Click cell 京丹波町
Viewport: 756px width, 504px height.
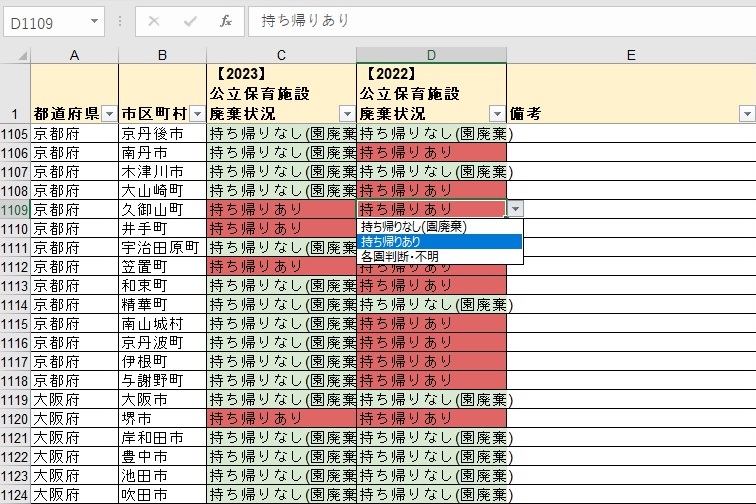tap(162, 342)
